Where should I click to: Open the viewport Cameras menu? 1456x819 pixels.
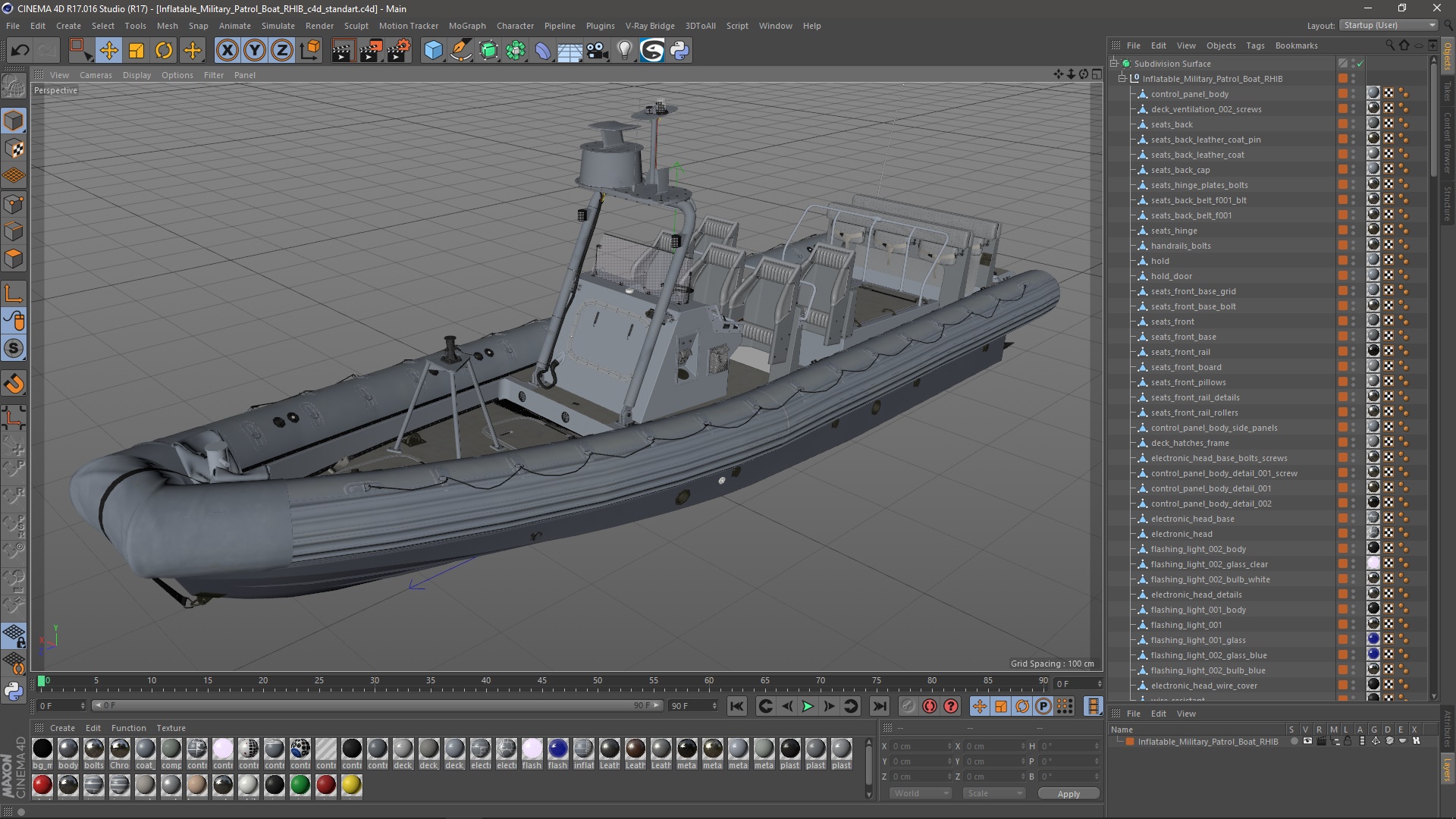point(96,75)
